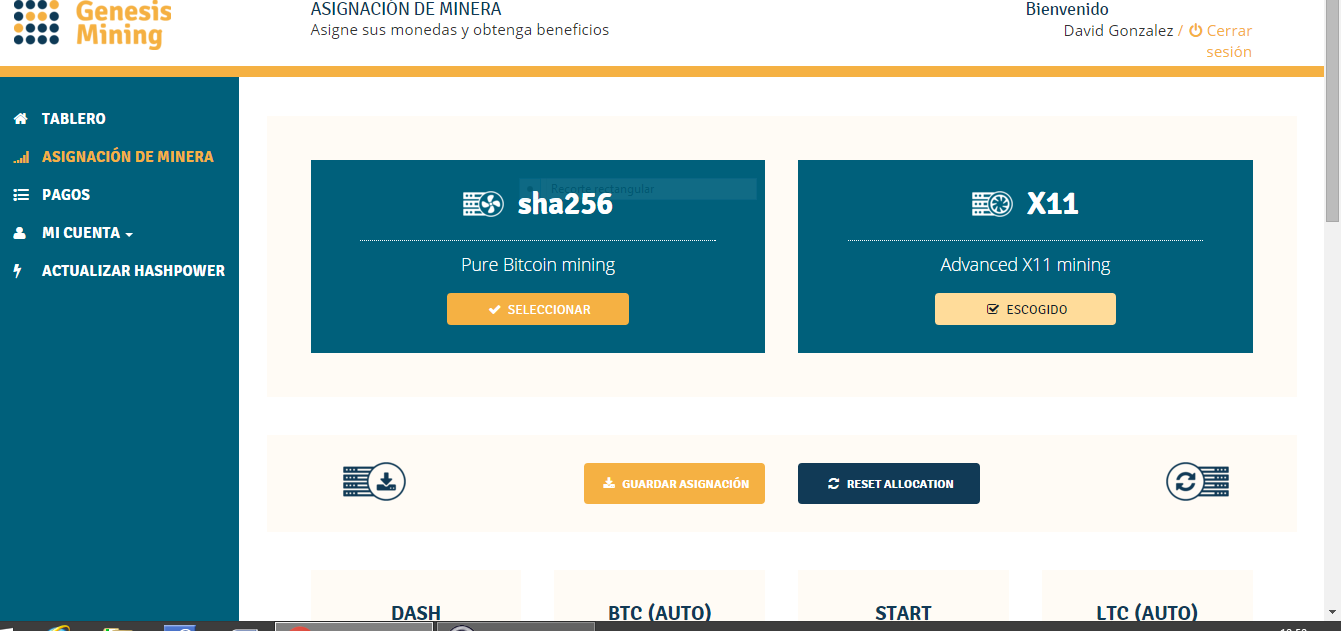Screen dimensions: 1341x631
Task: Expand the Mi Cuenta dropdown caret
Action: pos(129,235)
